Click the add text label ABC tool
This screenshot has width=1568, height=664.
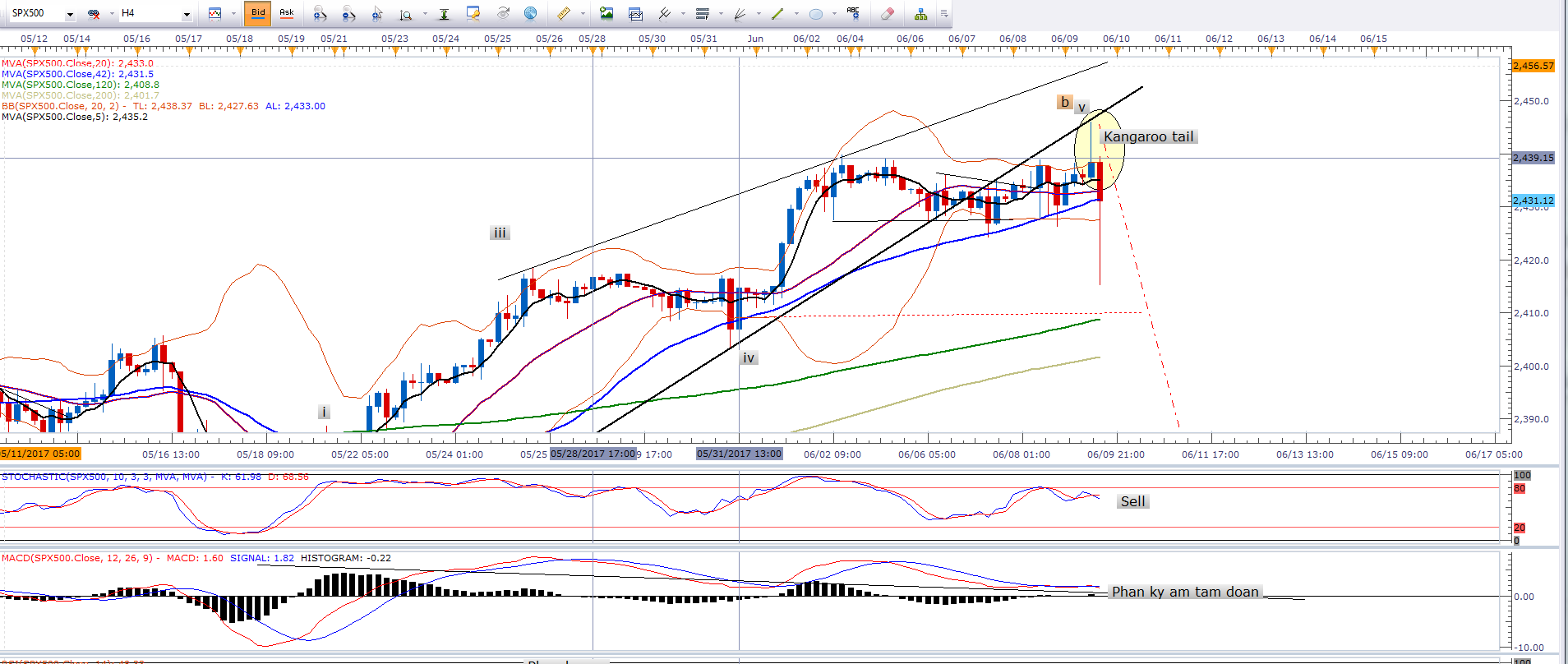(x=853, y=12)
